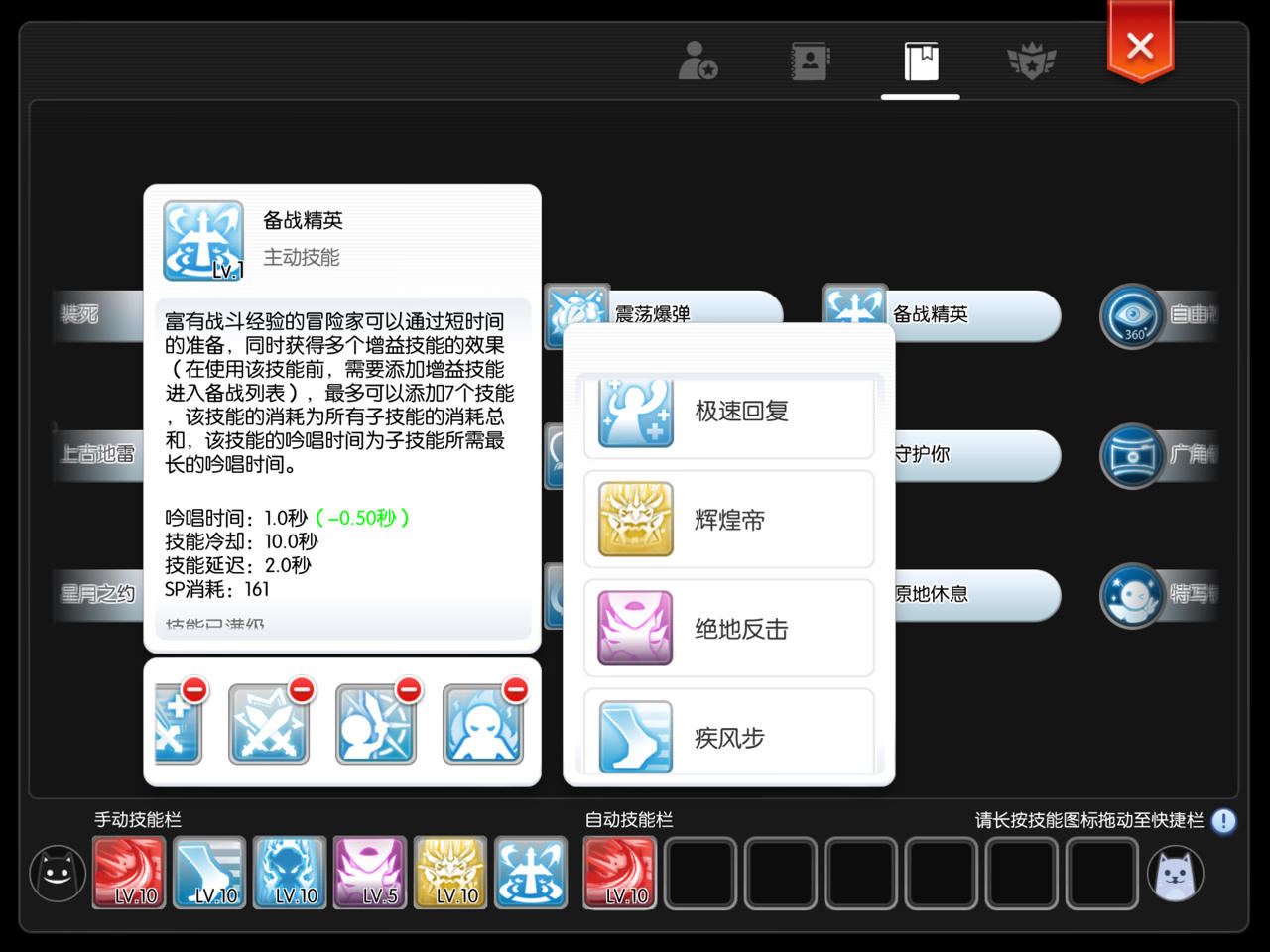
Task: Click the 备战精英 title in detail card
Action: coord(303,220)
